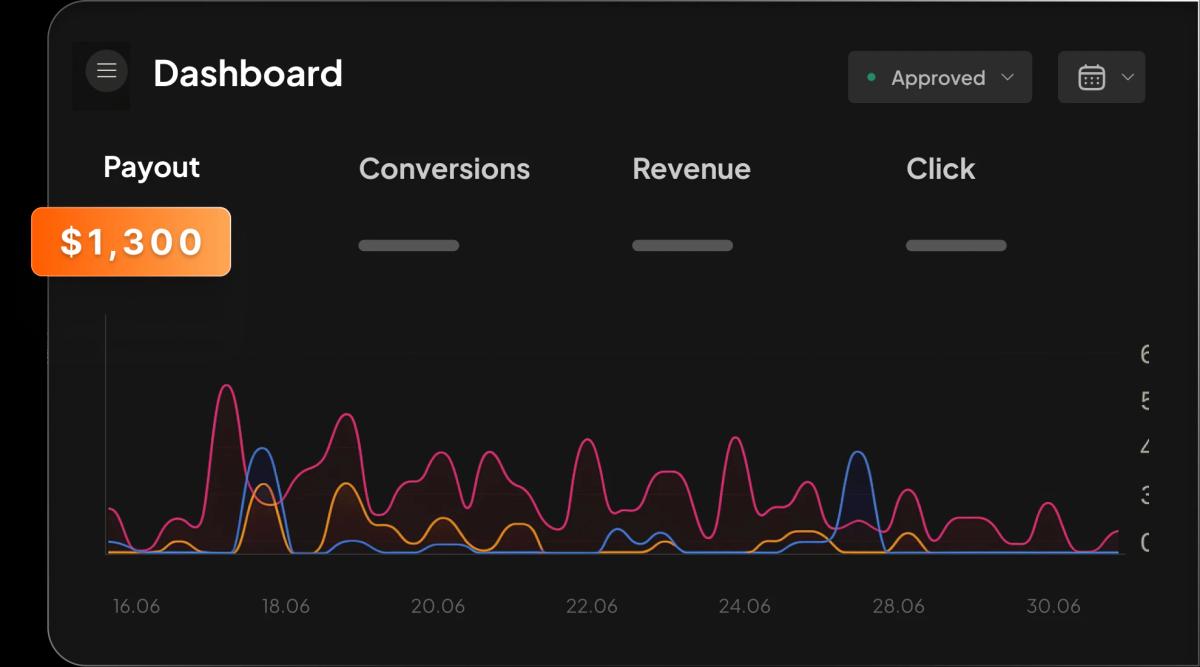Switch to the Conversions tab
The height and width of the screenshot is (667, 1200).
pyautogui.click(x=444, y=169)
